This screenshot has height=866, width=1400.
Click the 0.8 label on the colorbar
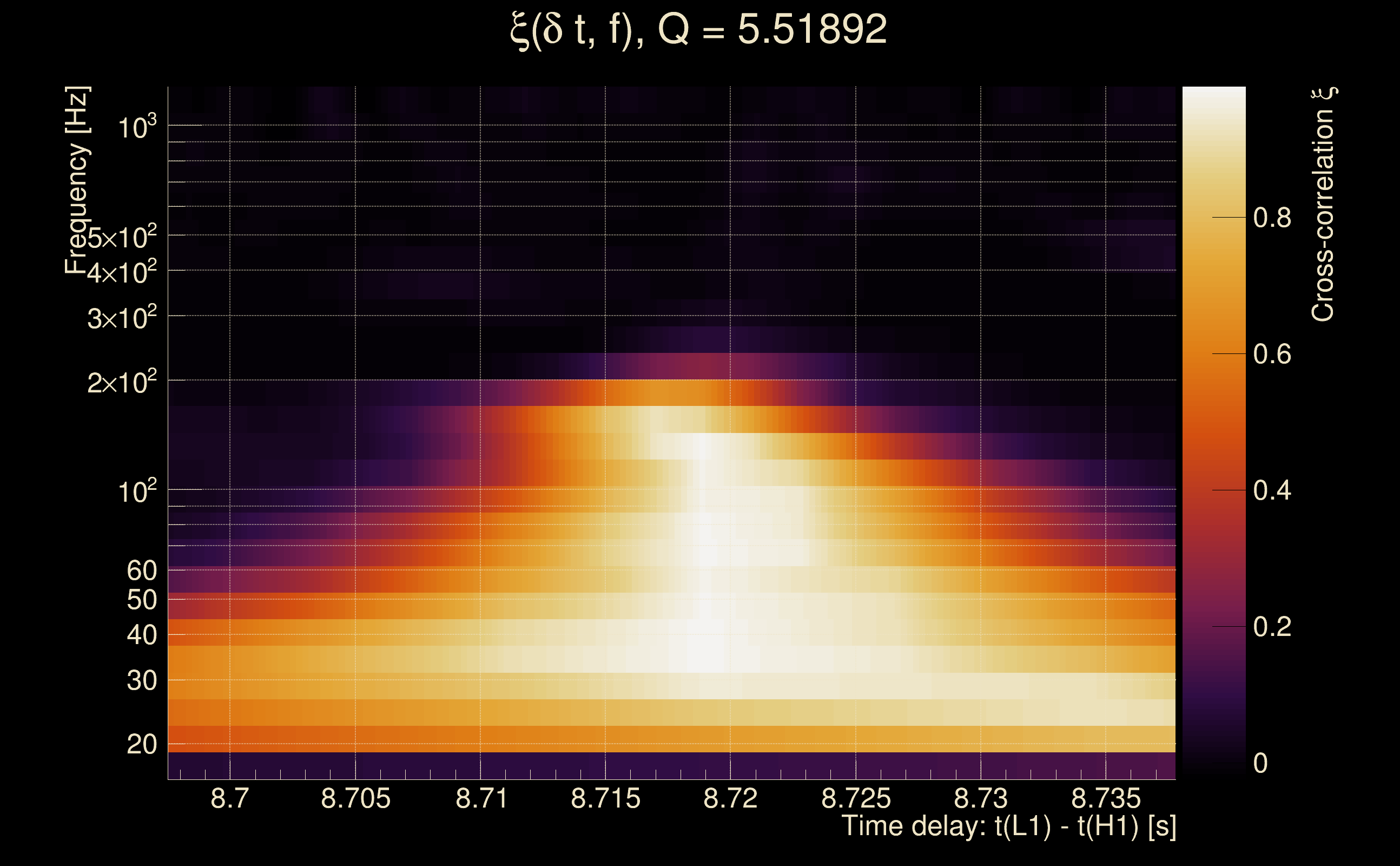coord(1272,218)
